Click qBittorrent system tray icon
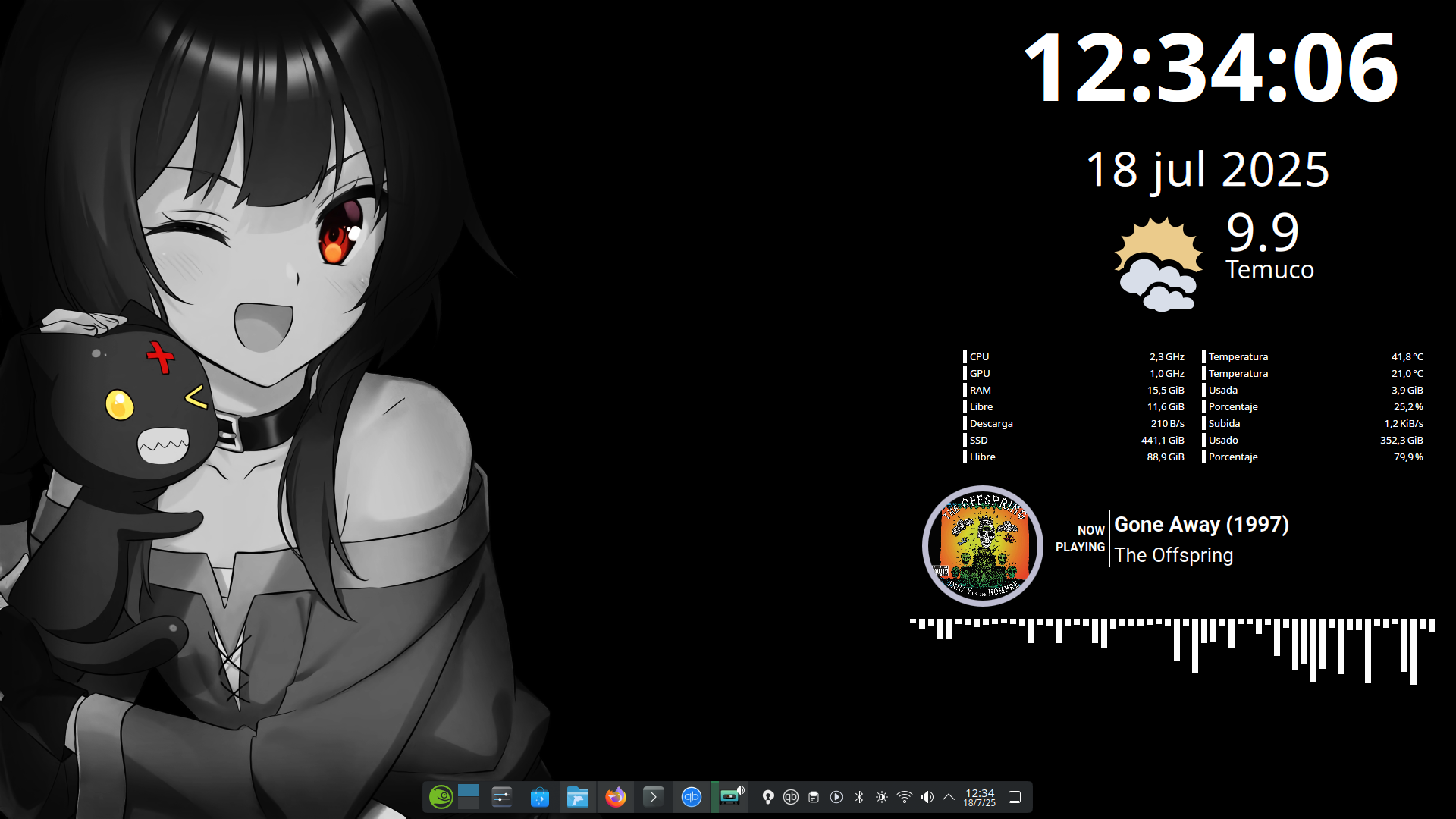The height and width of the screenshot is (819, 1456). point(791,797)
